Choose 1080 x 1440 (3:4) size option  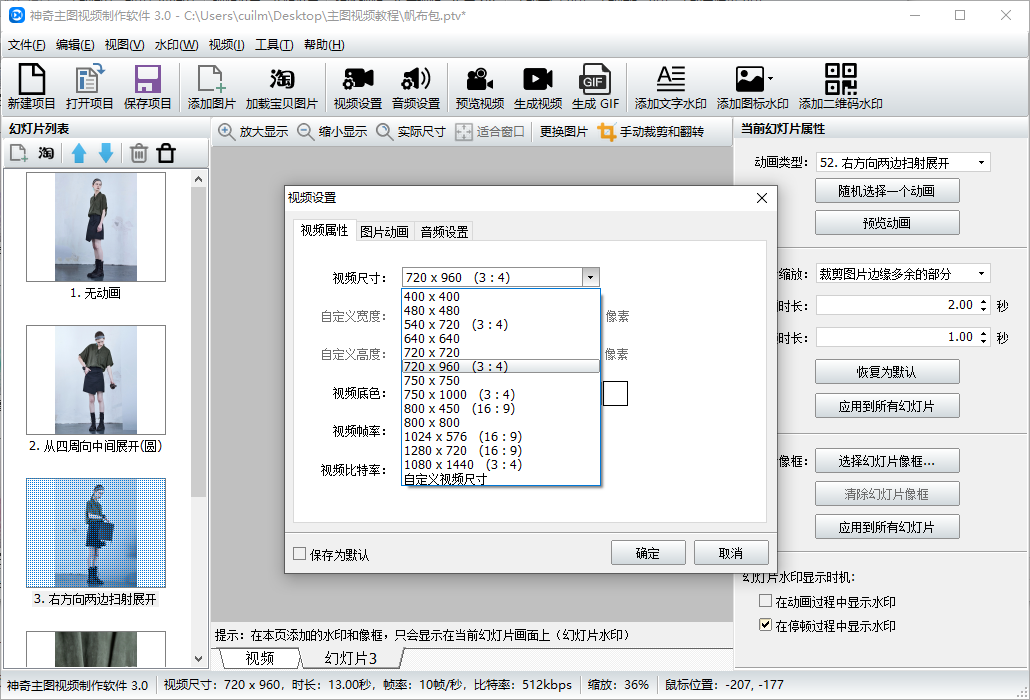pyautogui.click(x=501, y=464)
